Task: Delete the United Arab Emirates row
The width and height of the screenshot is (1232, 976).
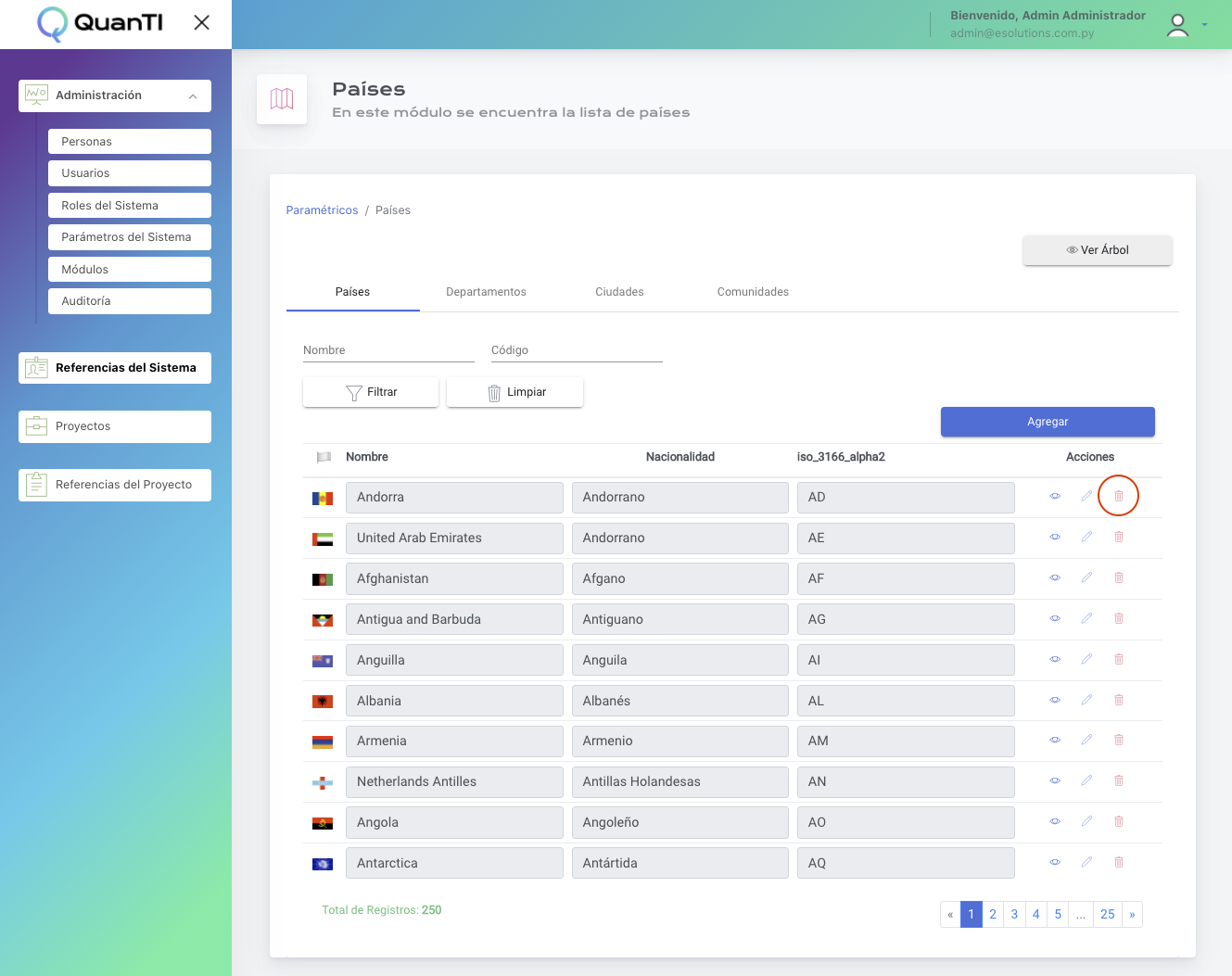Action: click(x=1119, y=538)
